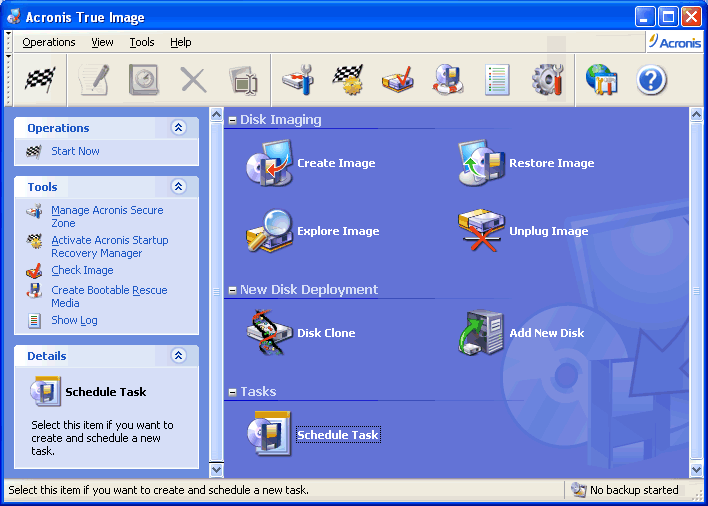Click the Tools sidebar panel title

tap(42, 187)
